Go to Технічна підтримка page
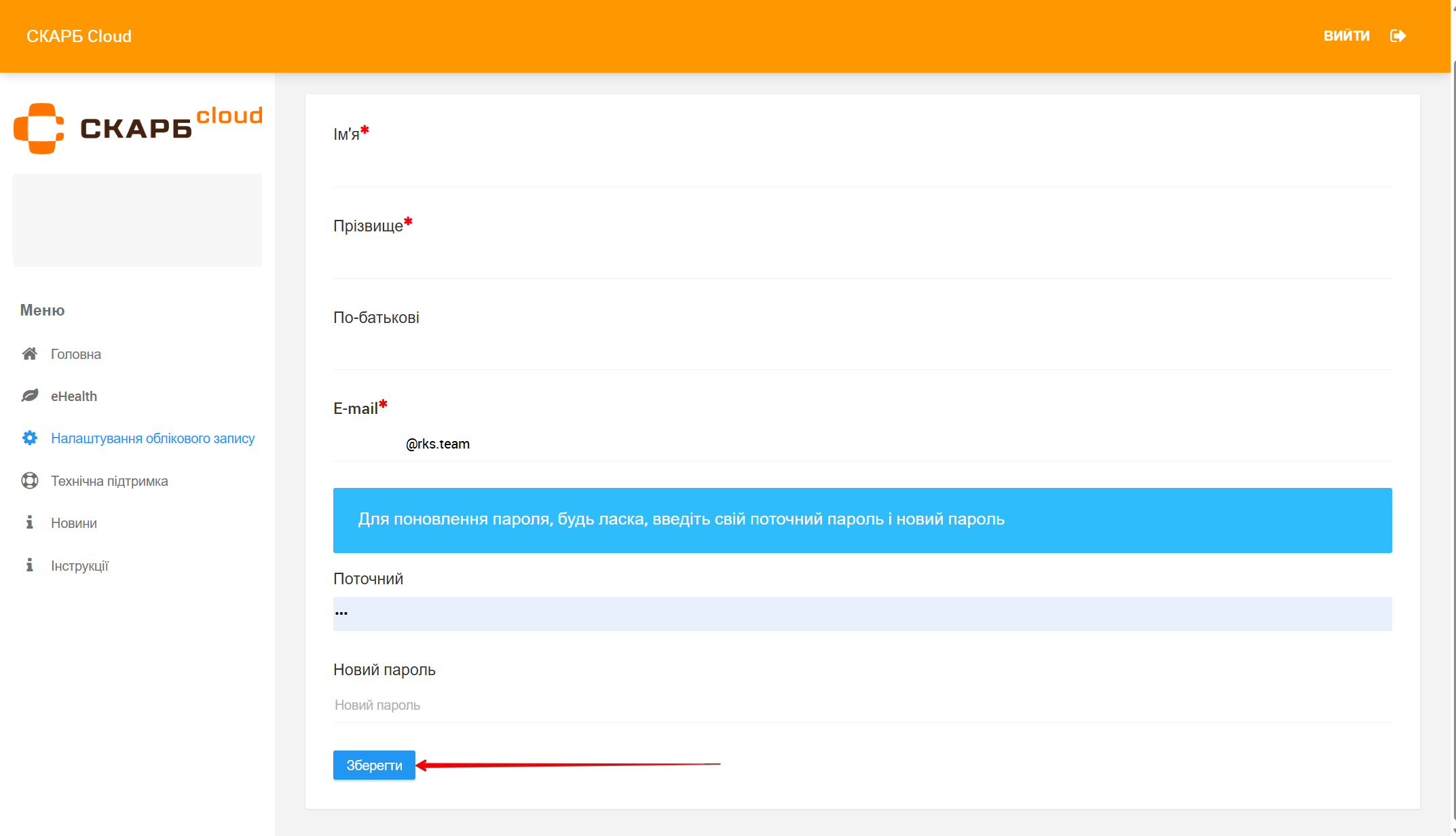Screen dimensions: 1456x836 coord(109,481)
